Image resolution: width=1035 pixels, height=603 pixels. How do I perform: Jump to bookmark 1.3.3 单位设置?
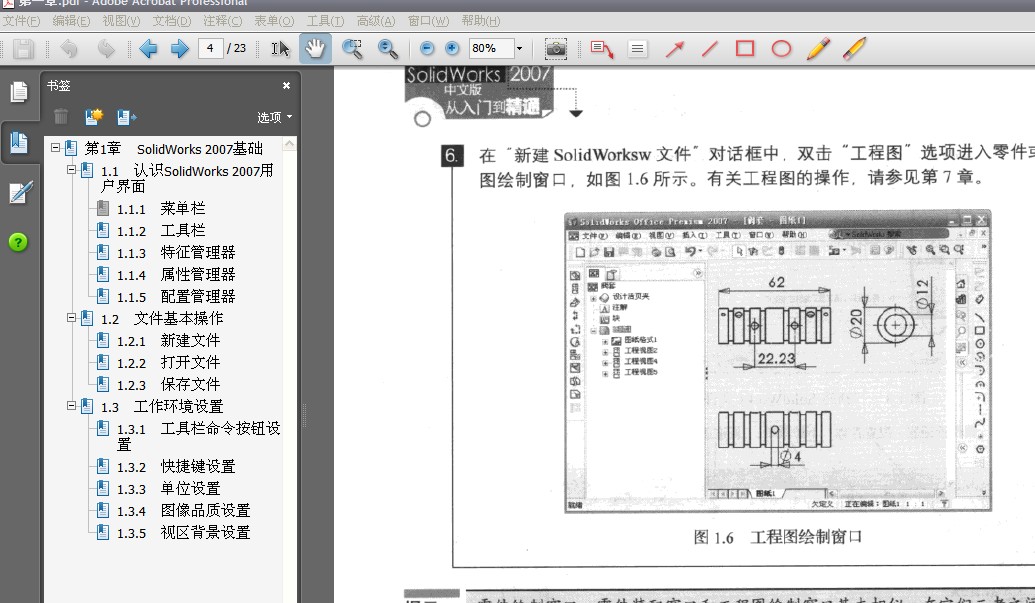point(168,489)
